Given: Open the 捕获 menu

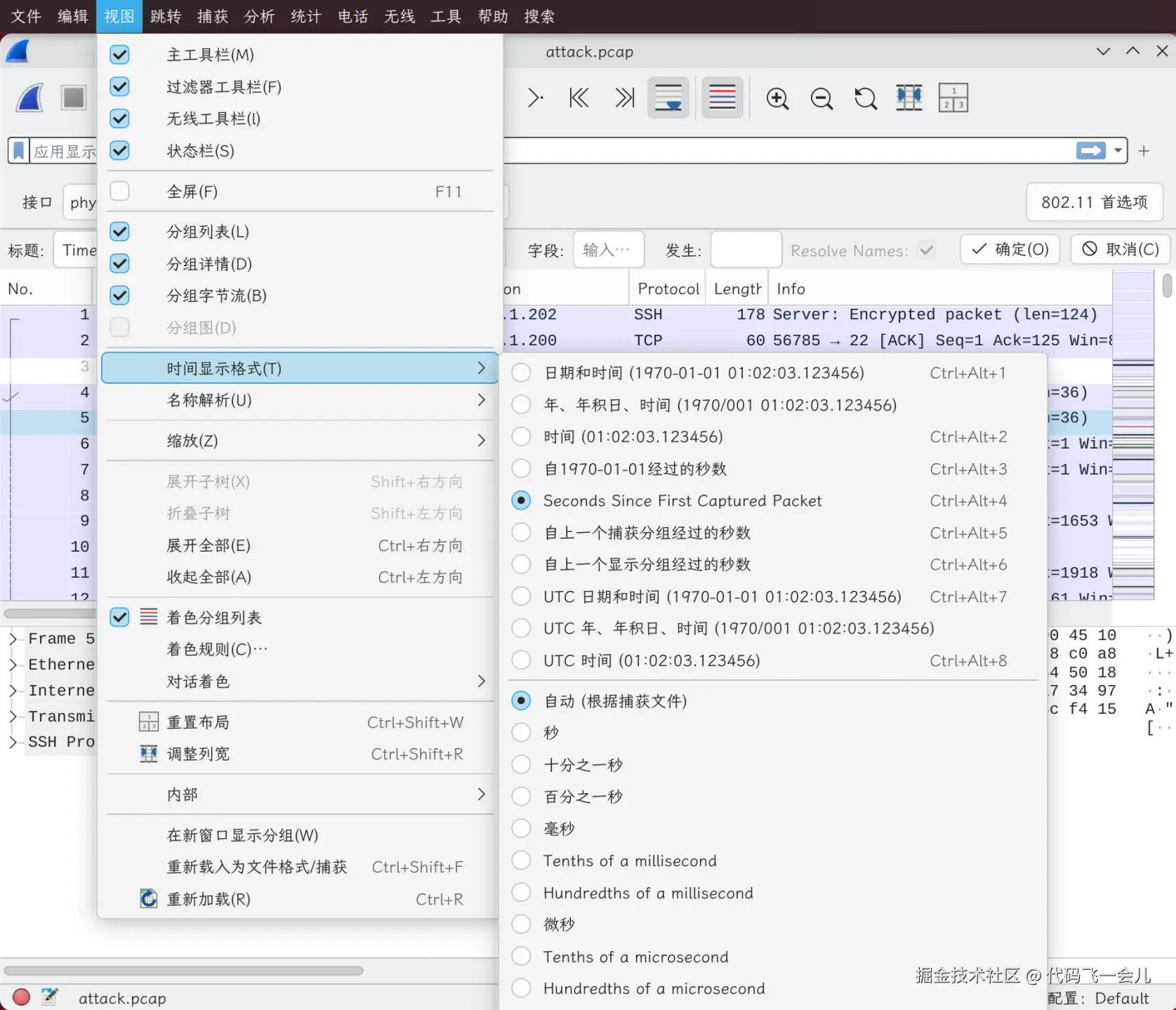Looking at the screenshot, I should click(213, 16).
